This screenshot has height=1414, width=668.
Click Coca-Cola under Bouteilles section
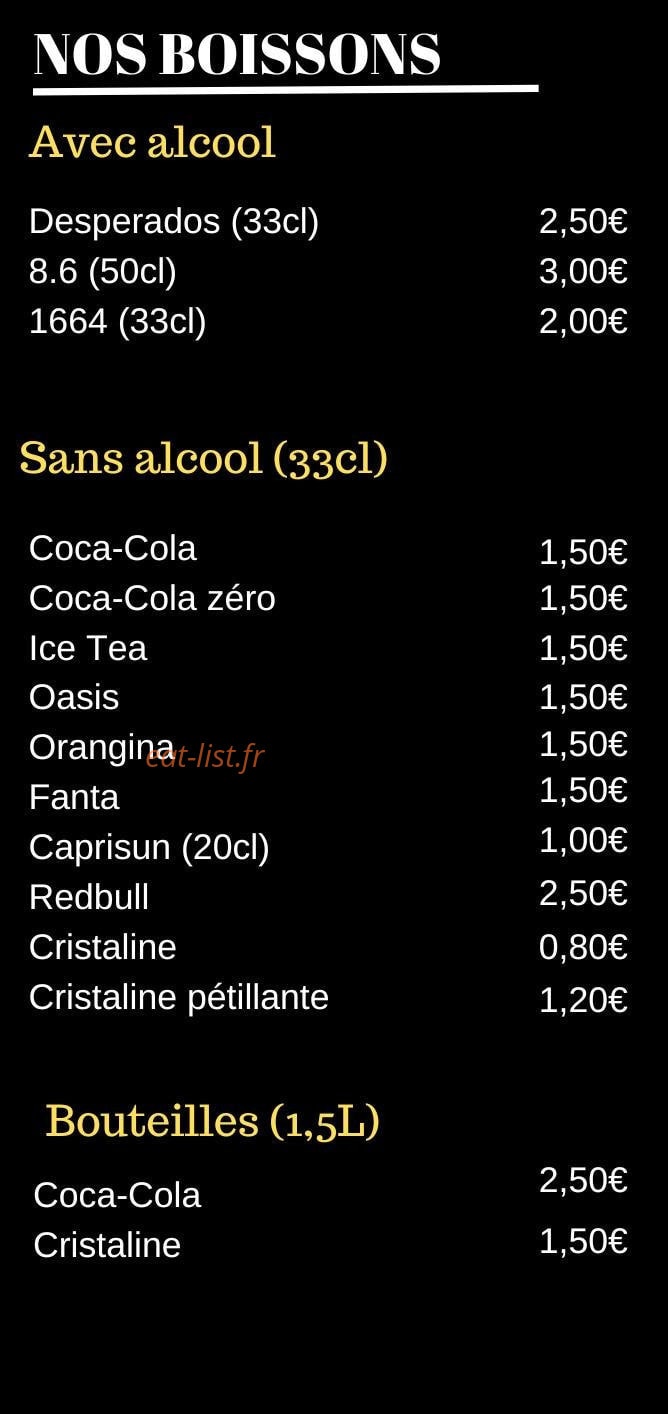117,1195
